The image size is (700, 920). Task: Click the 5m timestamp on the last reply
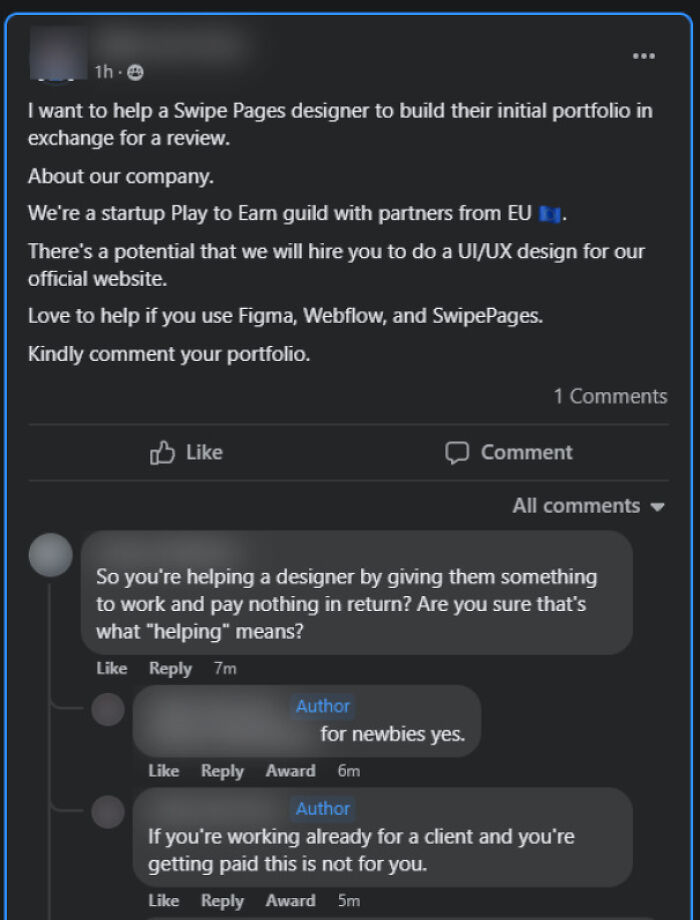(x=345, y=901)
